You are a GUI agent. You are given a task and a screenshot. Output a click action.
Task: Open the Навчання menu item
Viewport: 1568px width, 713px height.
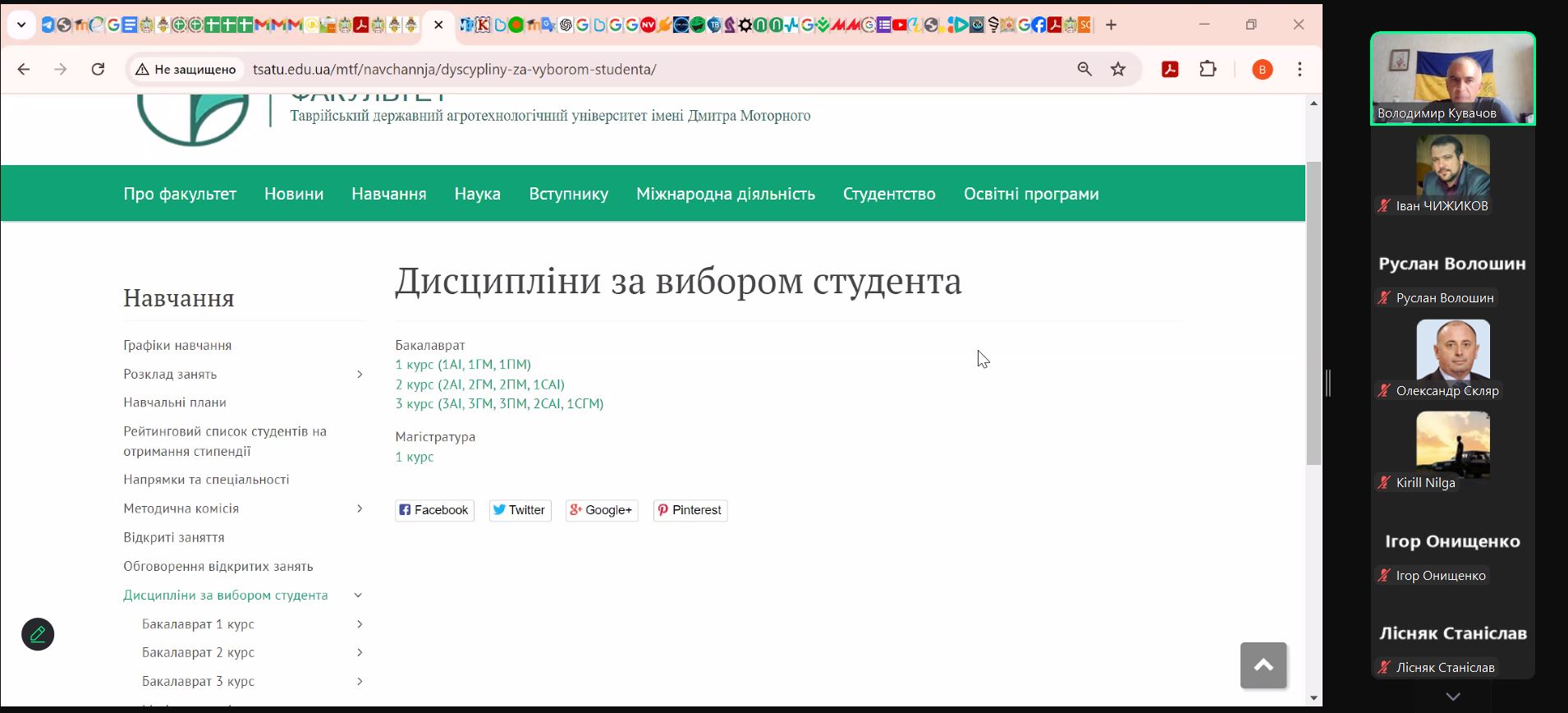pyautogui.click(x=388, y=194)
